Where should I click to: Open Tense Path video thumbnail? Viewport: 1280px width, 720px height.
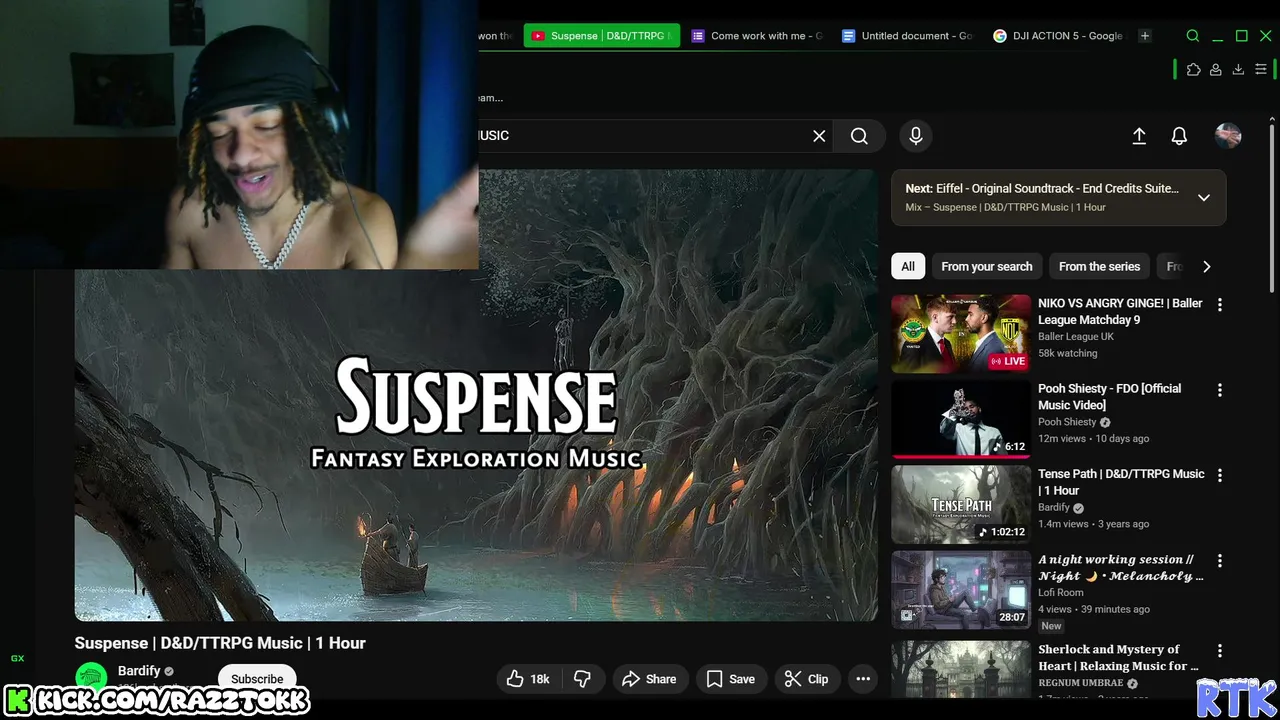[961, 504]
